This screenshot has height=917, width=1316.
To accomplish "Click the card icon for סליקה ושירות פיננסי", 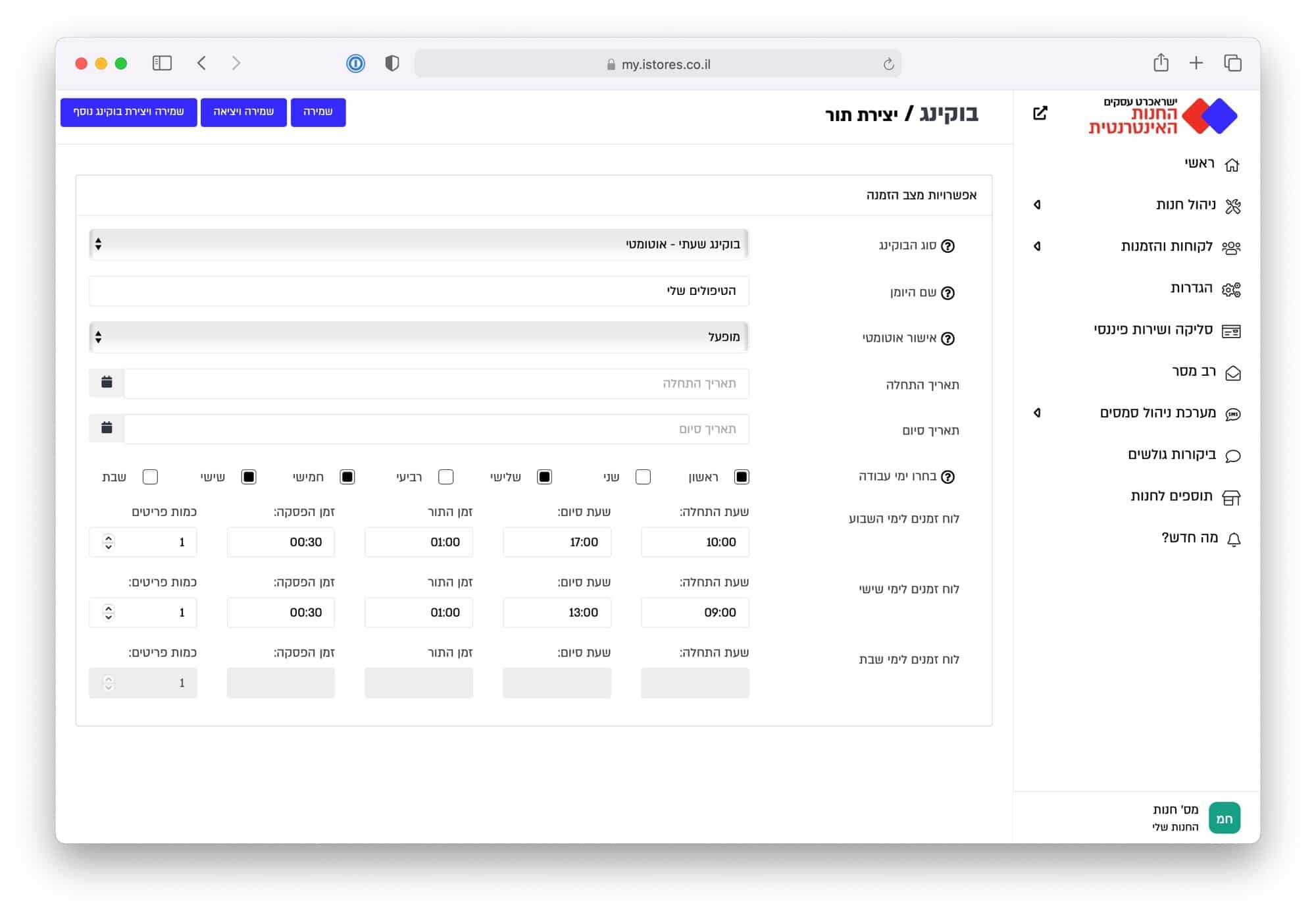I will 1231,331.
